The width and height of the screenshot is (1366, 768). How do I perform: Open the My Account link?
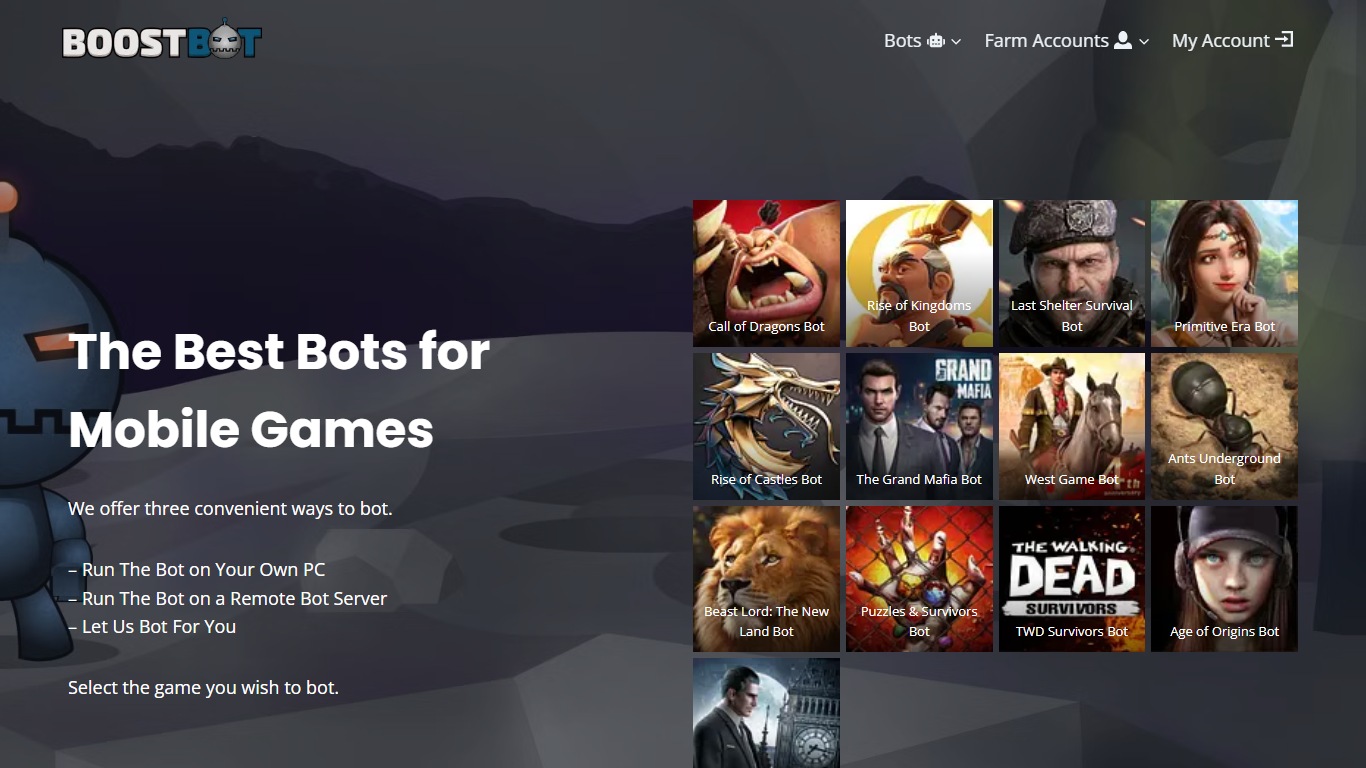(1233, 41)
